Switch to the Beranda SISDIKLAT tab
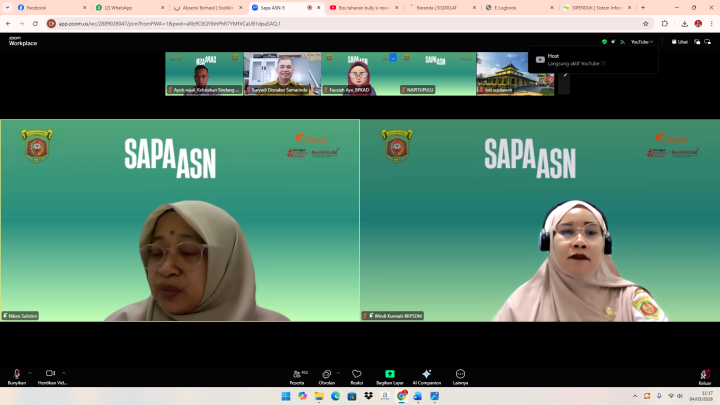Screen dimensions: 720x405 (x=441, y=8)
